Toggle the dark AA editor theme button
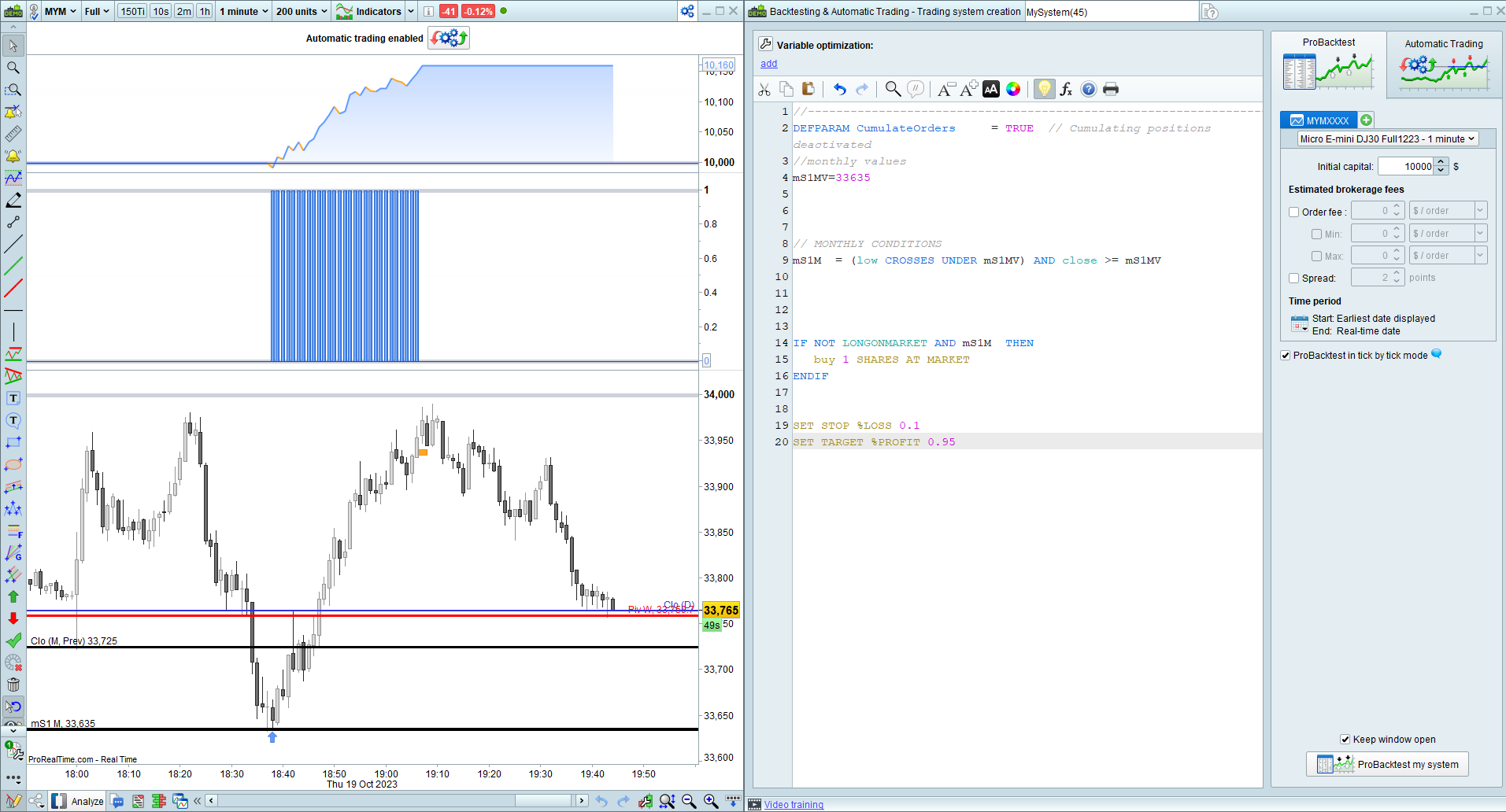Screen dimensions: 1506x812 pos(991,89)
